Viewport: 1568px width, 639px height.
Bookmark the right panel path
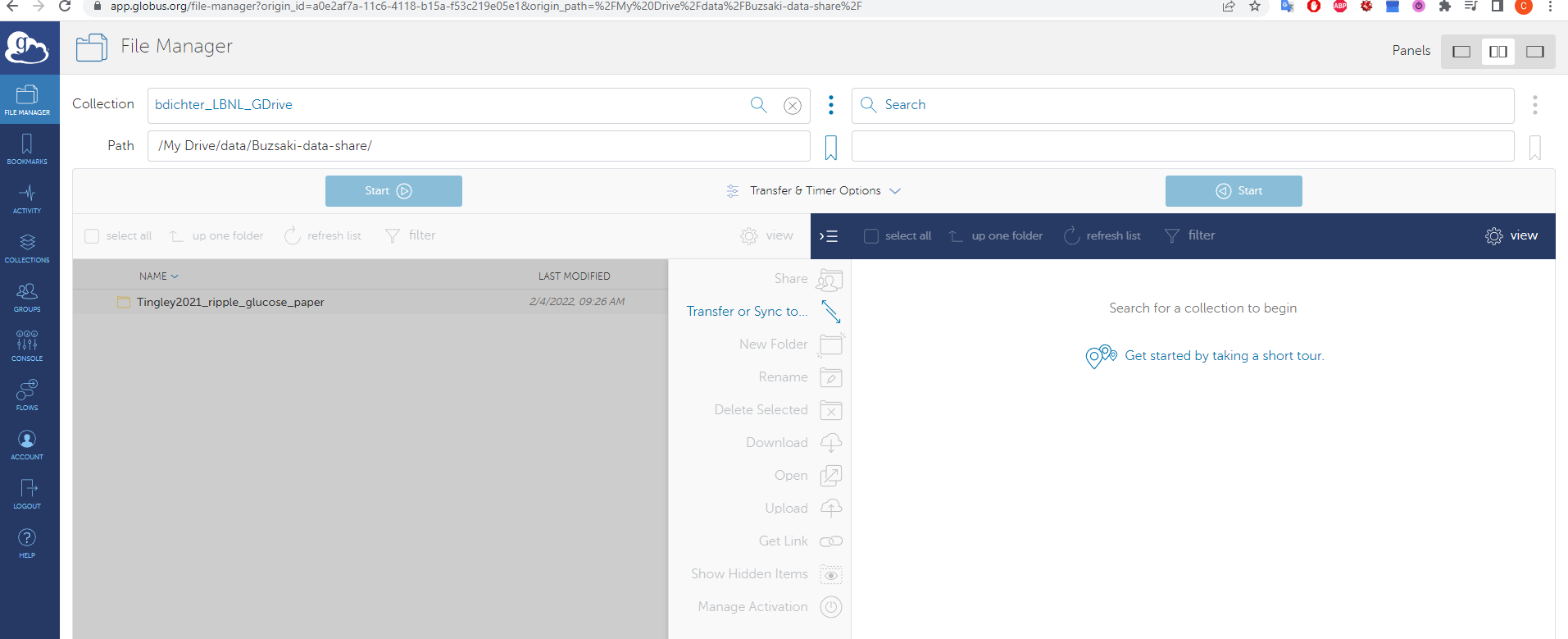(1535, 148)
